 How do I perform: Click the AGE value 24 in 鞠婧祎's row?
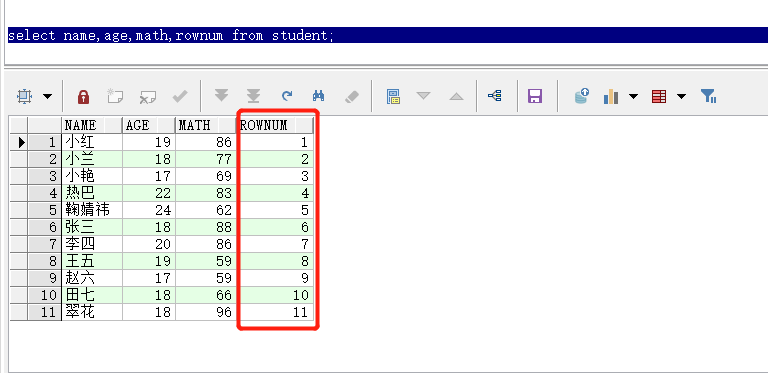[149, 210]
